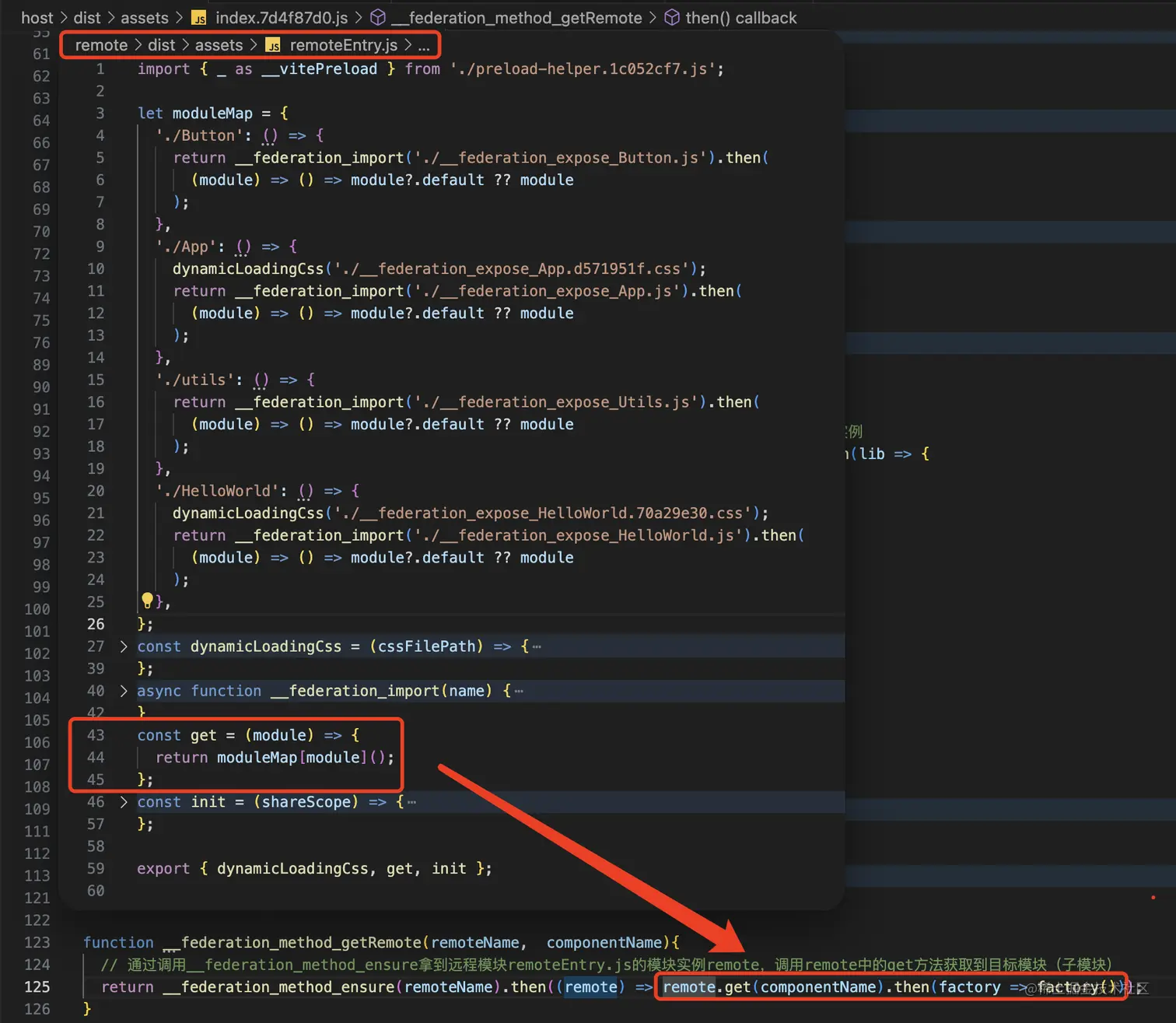Screen dimensions: 1176x1023
Task: Click the folded-code ellipsis after __federation_import(name)
Action: point(519,691)
